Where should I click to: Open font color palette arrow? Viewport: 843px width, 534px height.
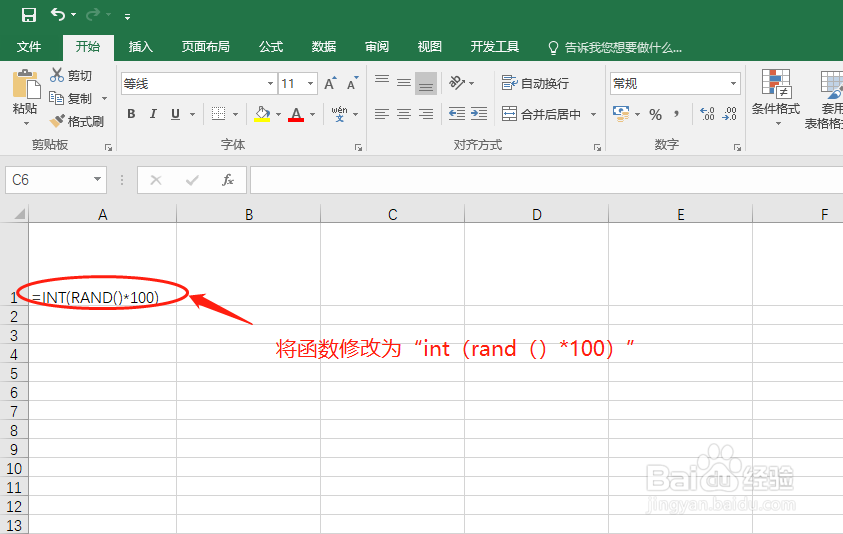point(312,115)
